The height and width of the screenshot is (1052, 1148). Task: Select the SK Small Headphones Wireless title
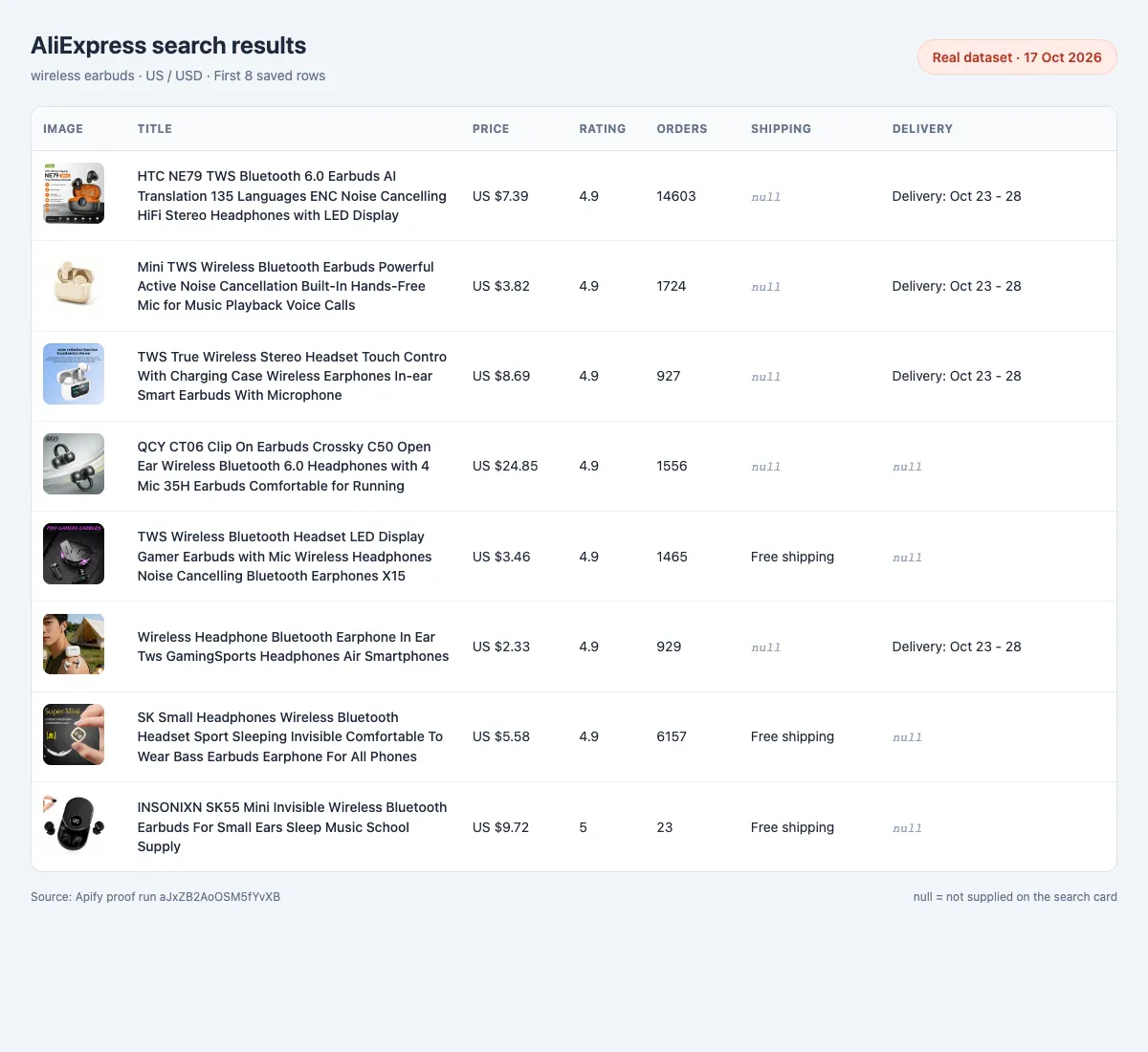pyautogui.click(x=290, y=736)
